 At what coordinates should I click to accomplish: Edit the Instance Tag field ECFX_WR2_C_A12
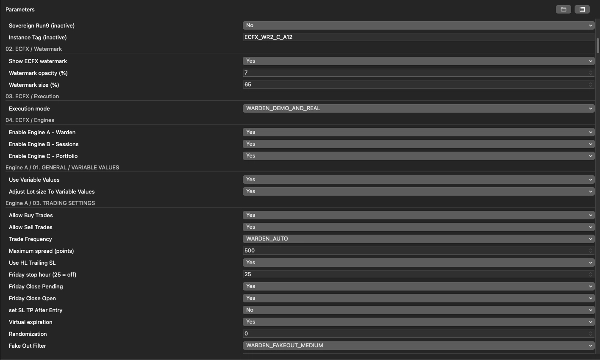(x=419, y=37)
